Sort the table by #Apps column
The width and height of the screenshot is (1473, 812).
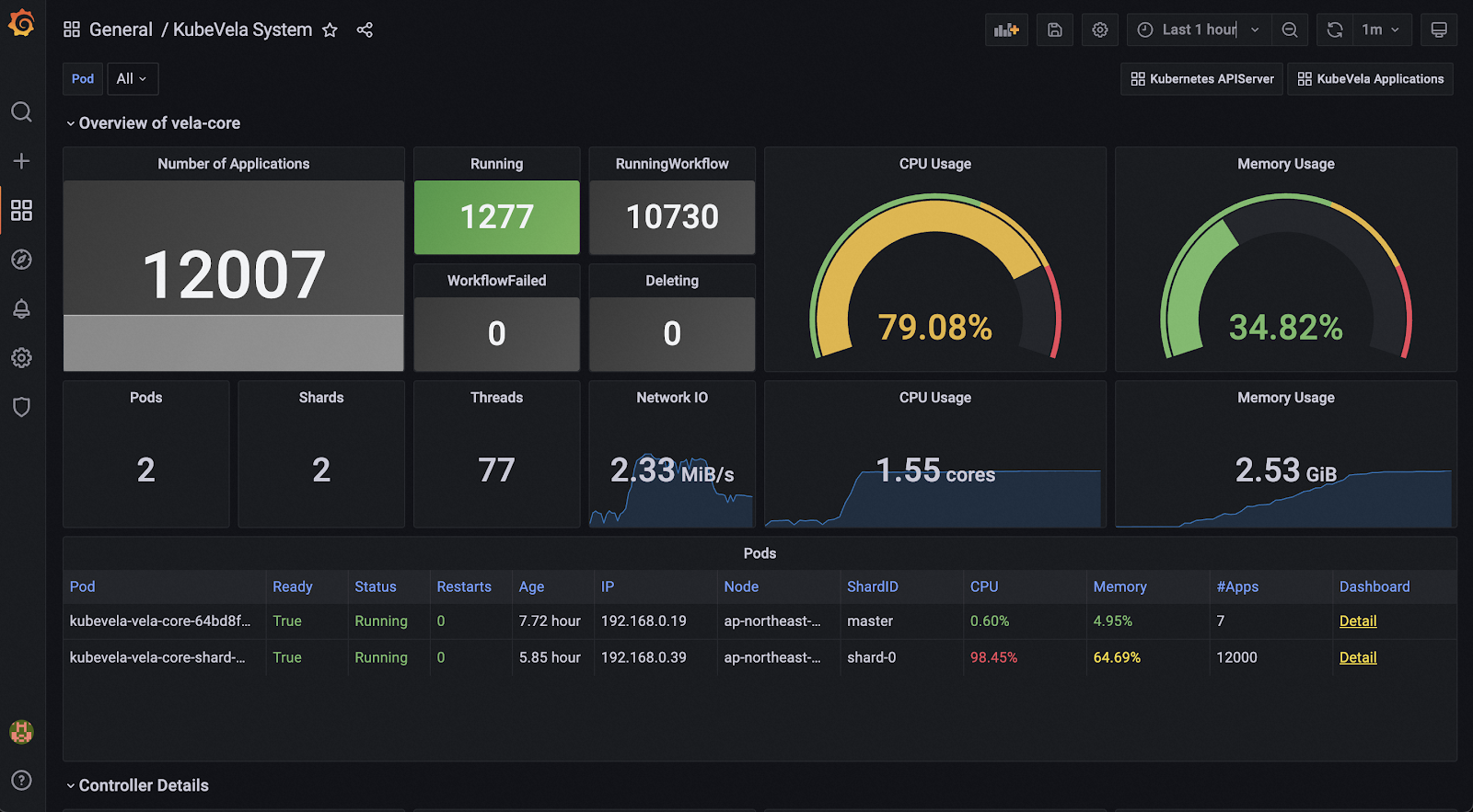[x=1237, y=586]
